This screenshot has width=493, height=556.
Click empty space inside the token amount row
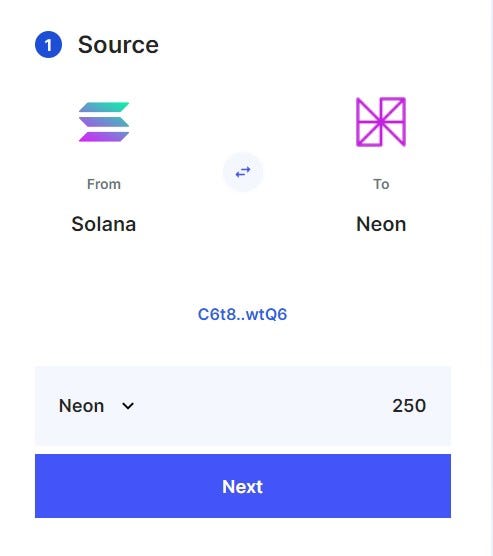coord(262,406)
